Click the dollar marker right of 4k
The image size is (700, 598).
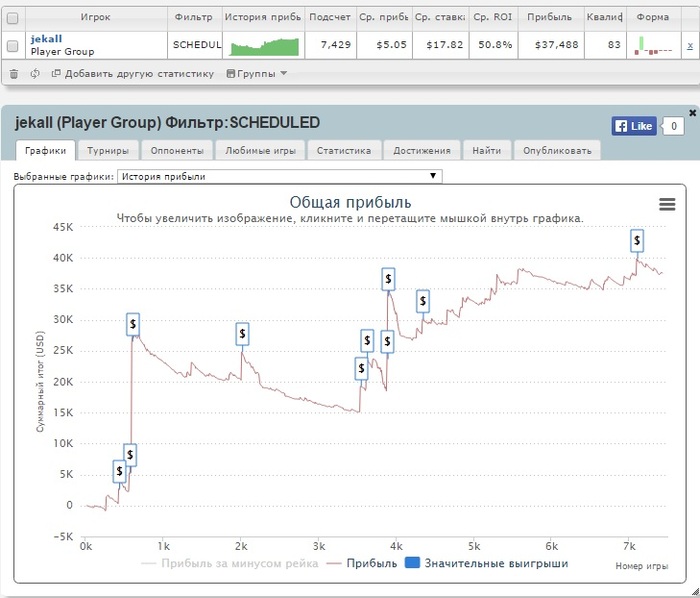tap(423, 301)
